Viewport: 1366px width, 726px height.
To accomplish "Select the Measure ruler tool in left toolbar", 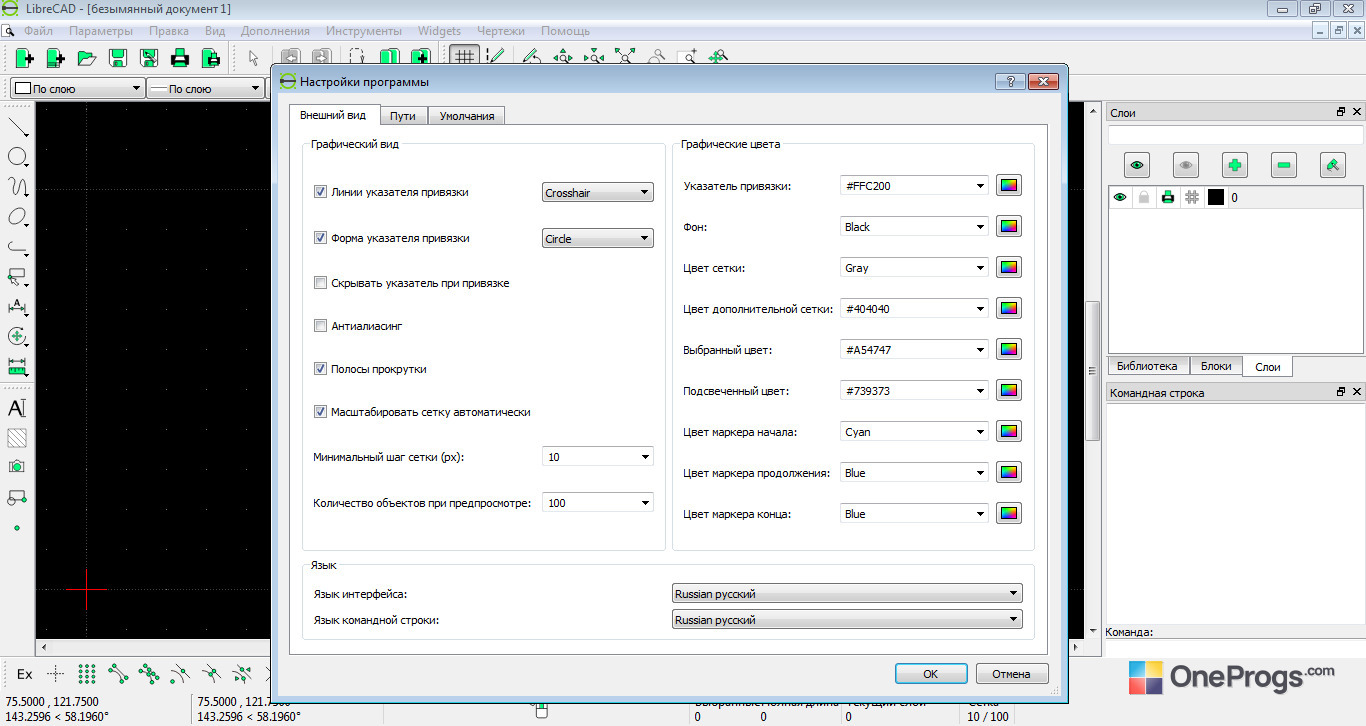I will [18, 367].
